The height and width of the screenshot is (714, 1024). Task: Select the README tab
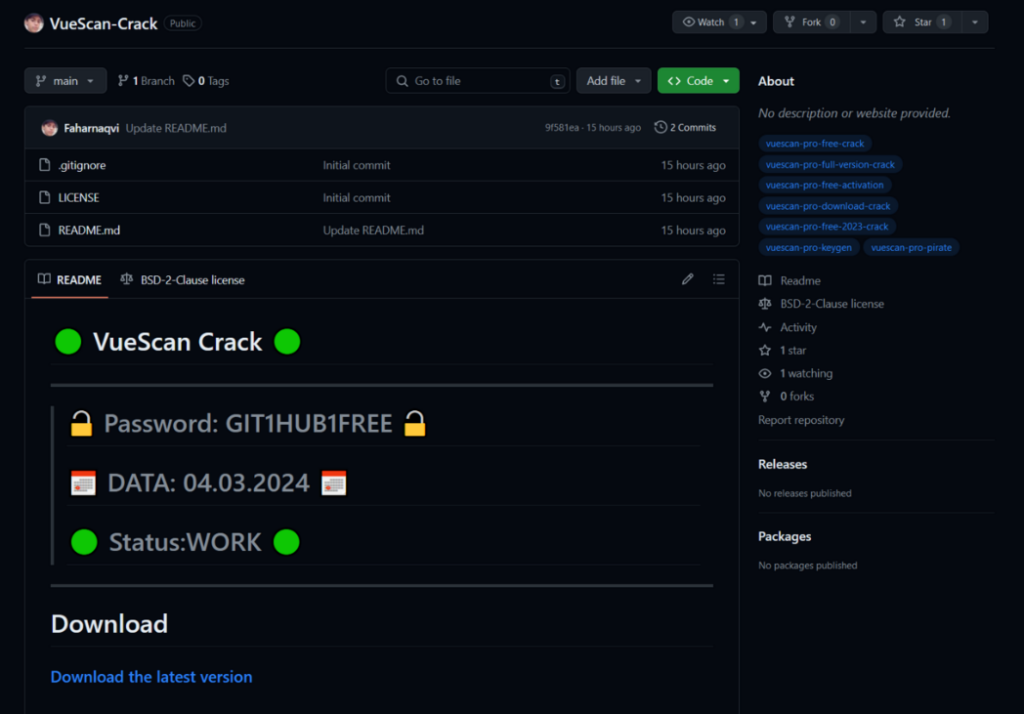70,280
